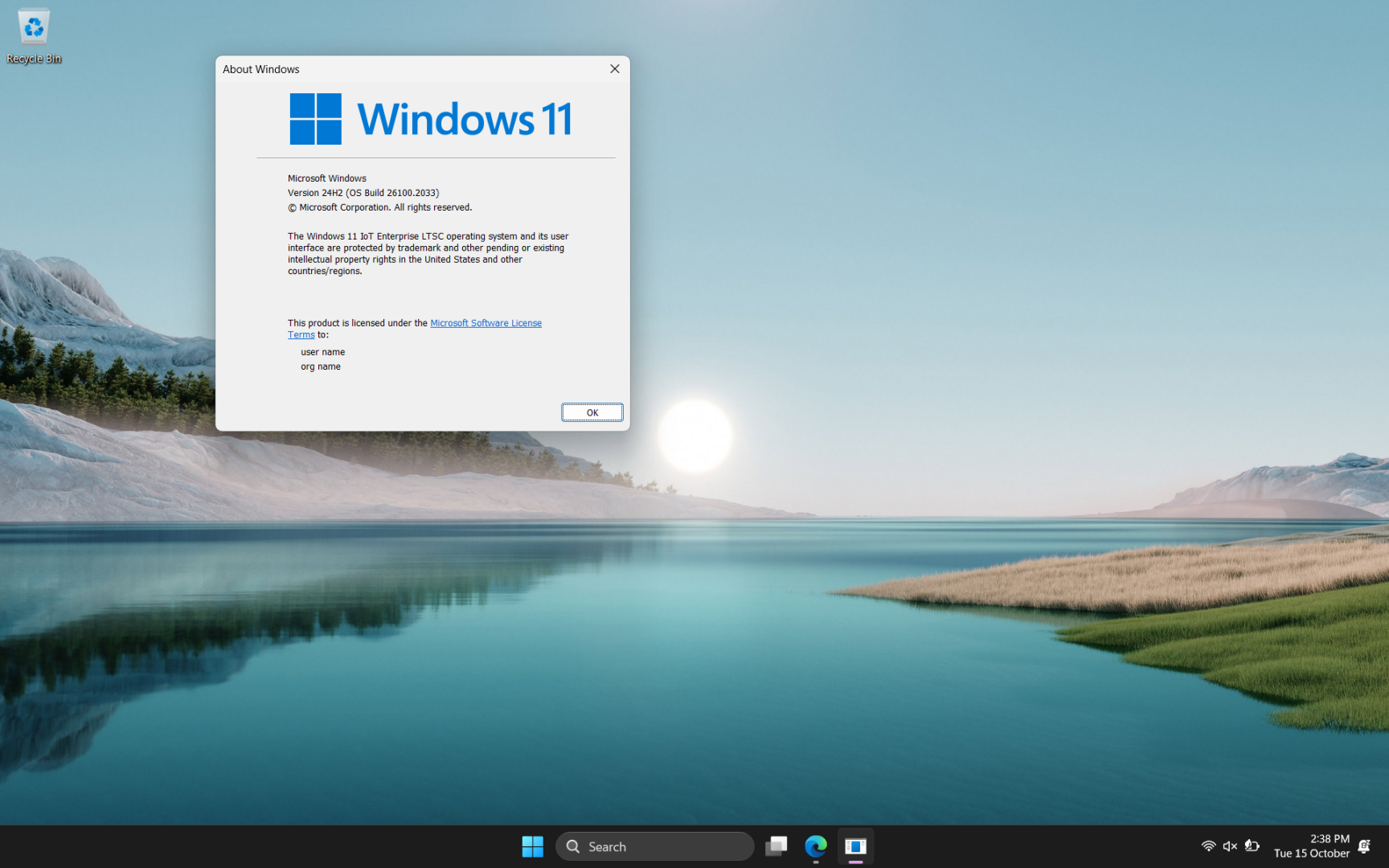Open the clock showing 2:38 PM

1312,846
